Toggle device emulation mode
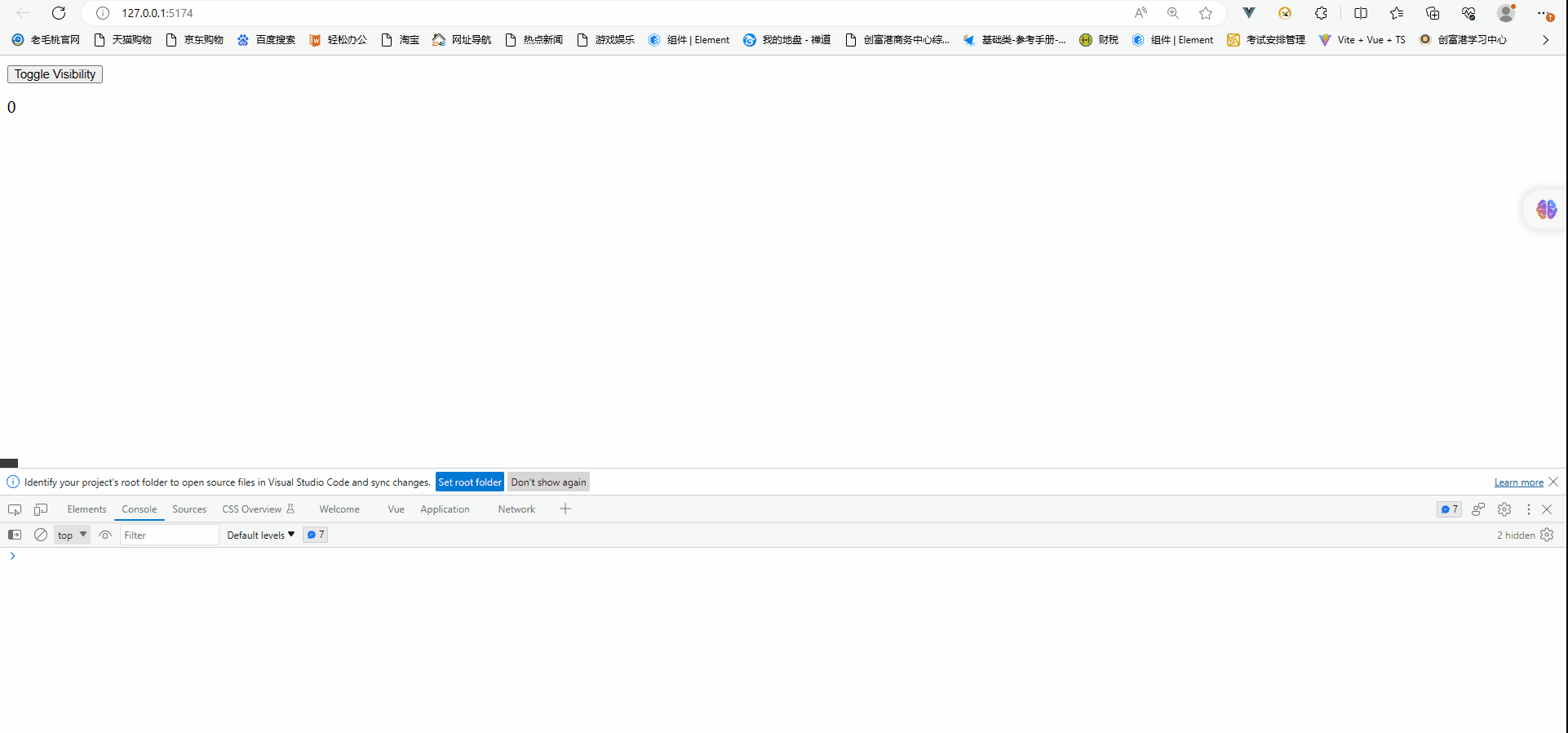 (41, 509)
